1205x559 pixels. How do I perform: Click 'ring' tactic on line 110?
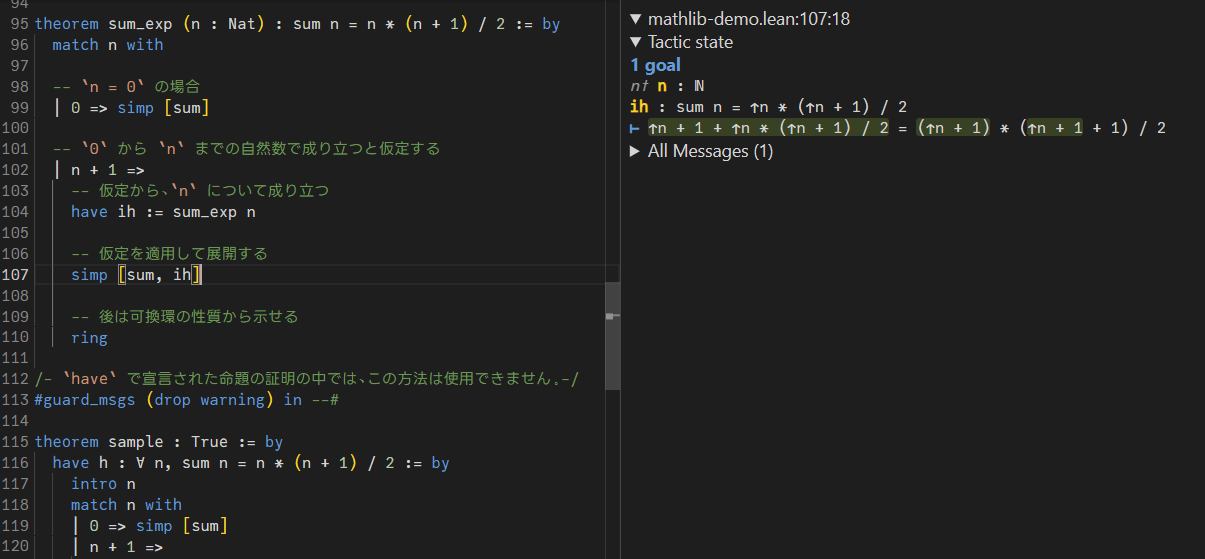click(89, 338)
